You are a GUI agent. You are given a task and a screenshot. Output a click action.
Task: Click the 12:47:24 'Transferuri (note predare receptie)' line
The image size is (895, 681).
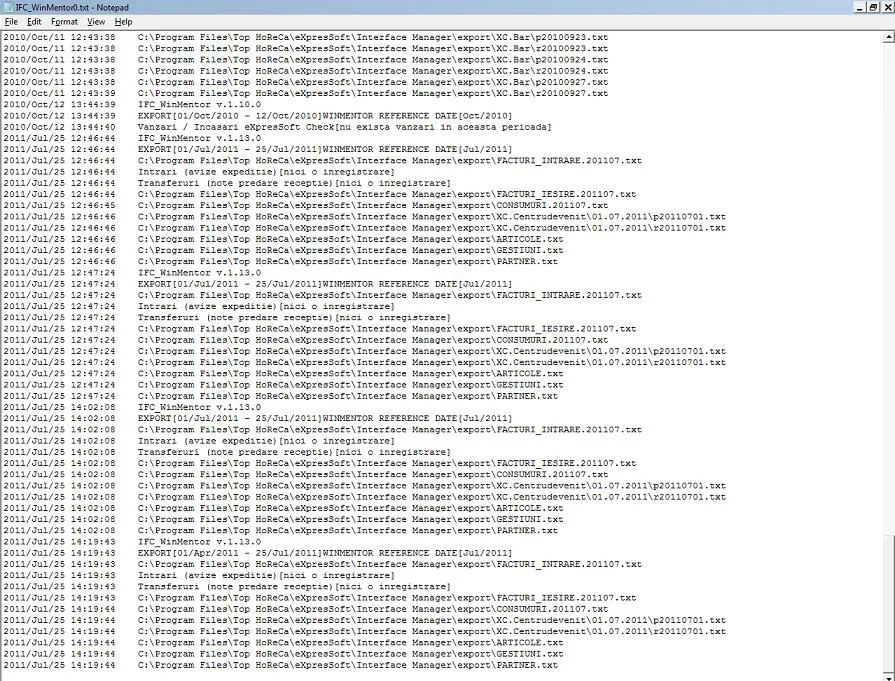tap(227, 318)
